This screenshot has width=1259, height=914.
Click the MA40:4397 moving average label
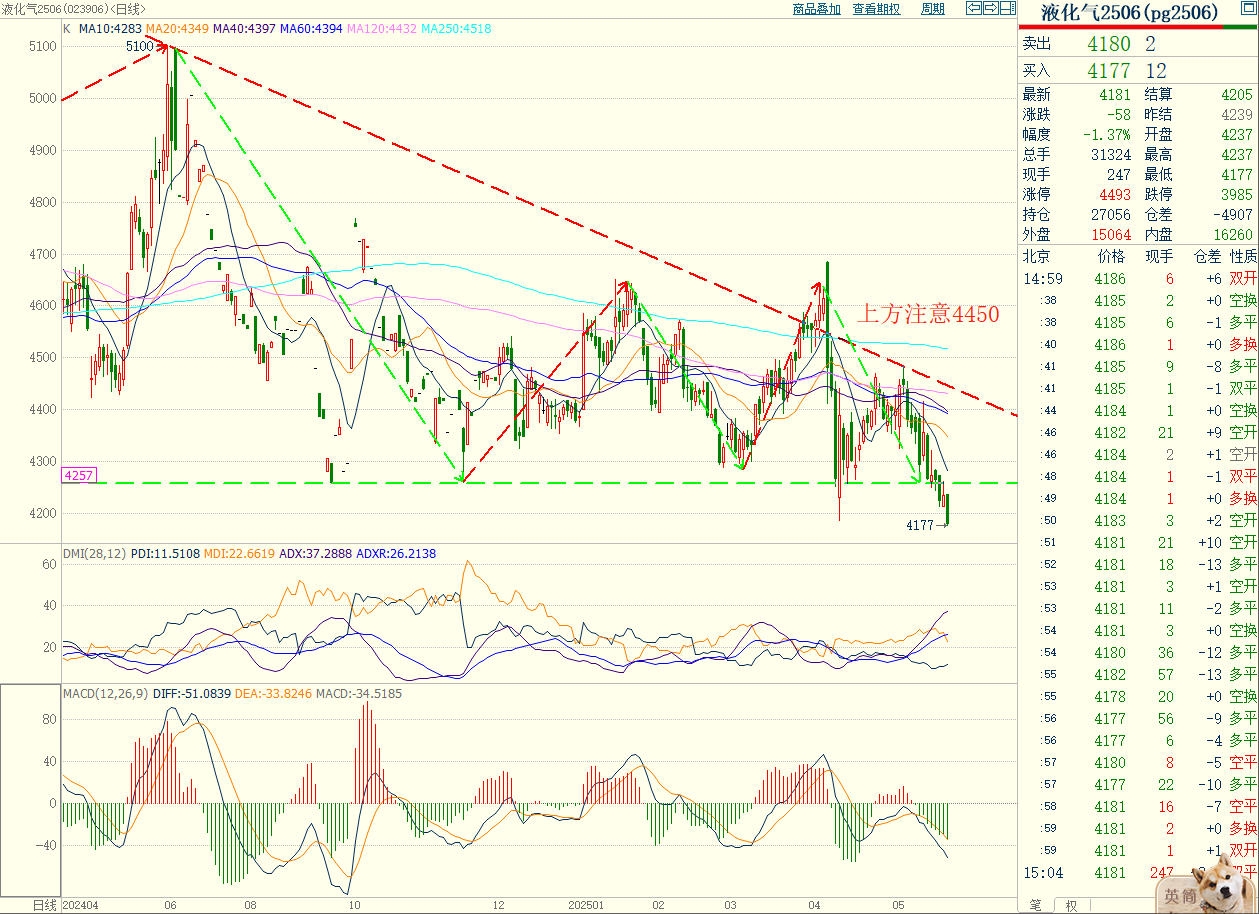tap(245, 29)
